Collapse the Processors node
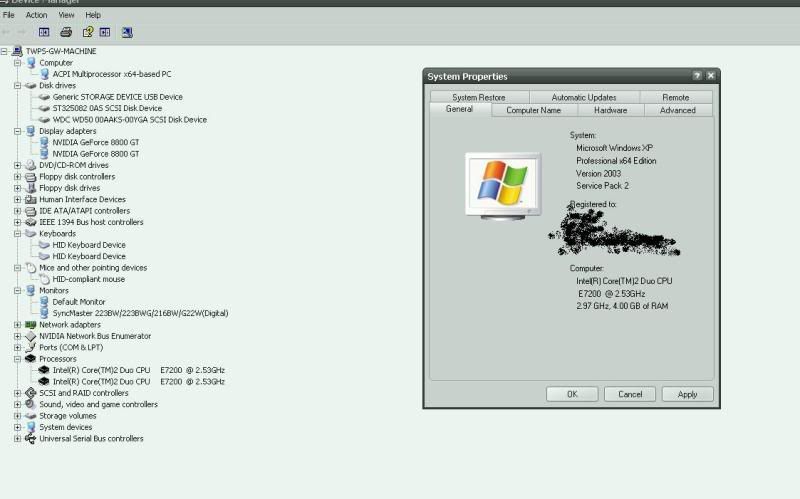The width and height of the screenshot is (800, 499). (x=17, y=359)
